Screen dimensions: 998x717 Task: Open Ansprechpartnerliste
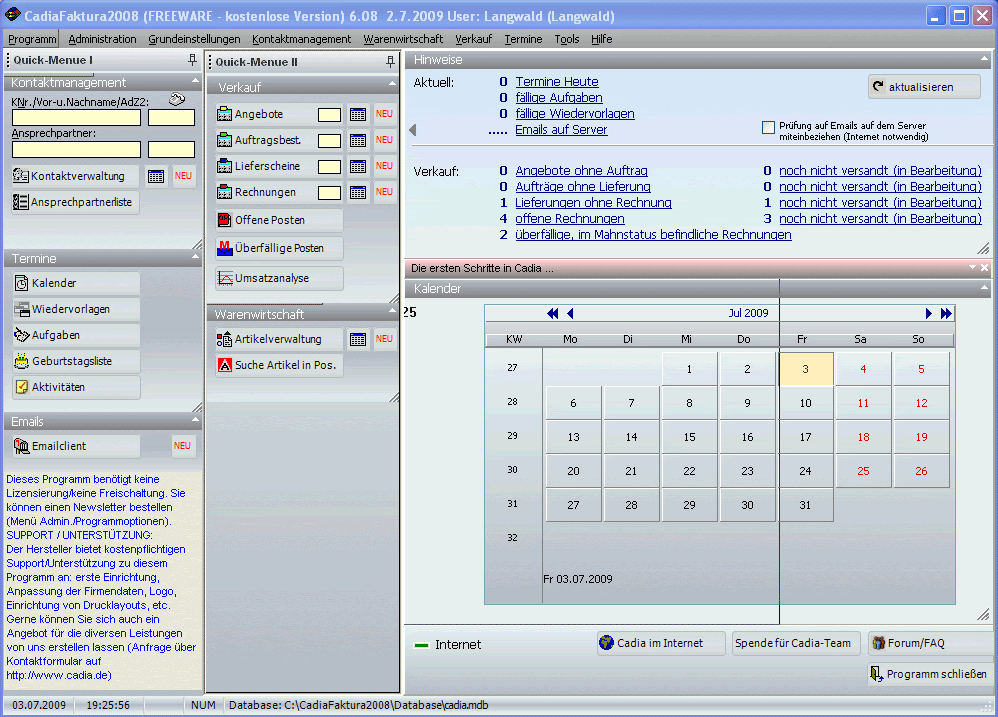tap(76, 202)
